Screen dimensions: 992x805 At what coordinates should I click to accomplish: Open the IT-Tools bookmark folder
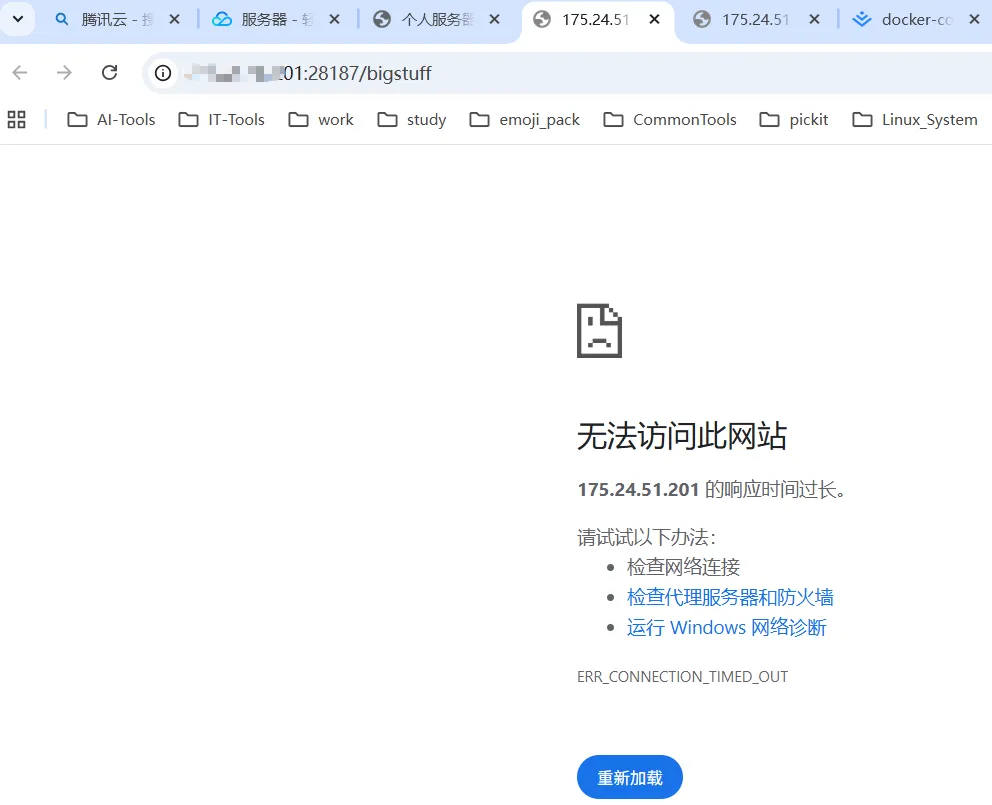click(221, 120)
